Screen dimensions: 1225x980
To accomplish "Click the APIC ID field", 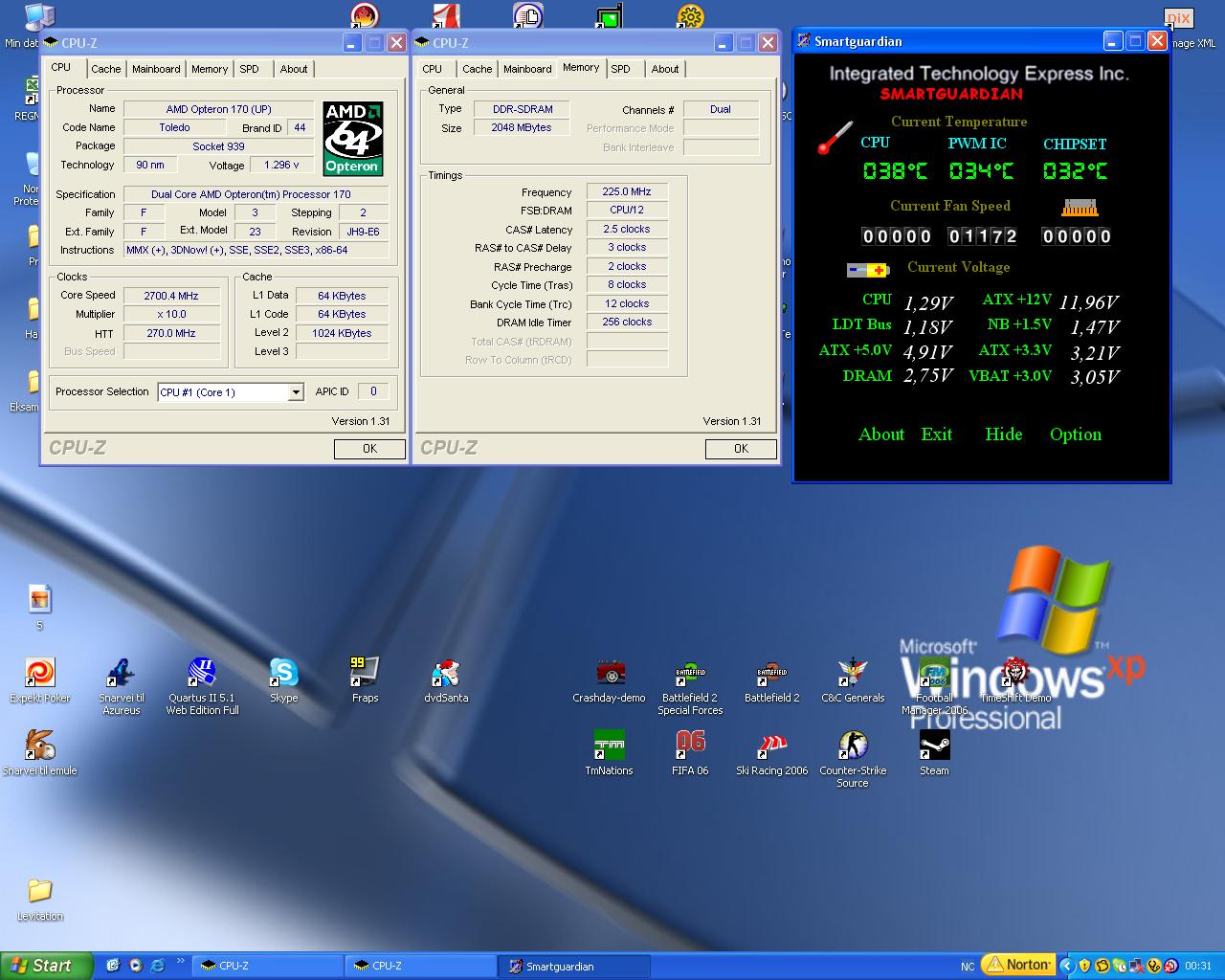I will point(373,391).
